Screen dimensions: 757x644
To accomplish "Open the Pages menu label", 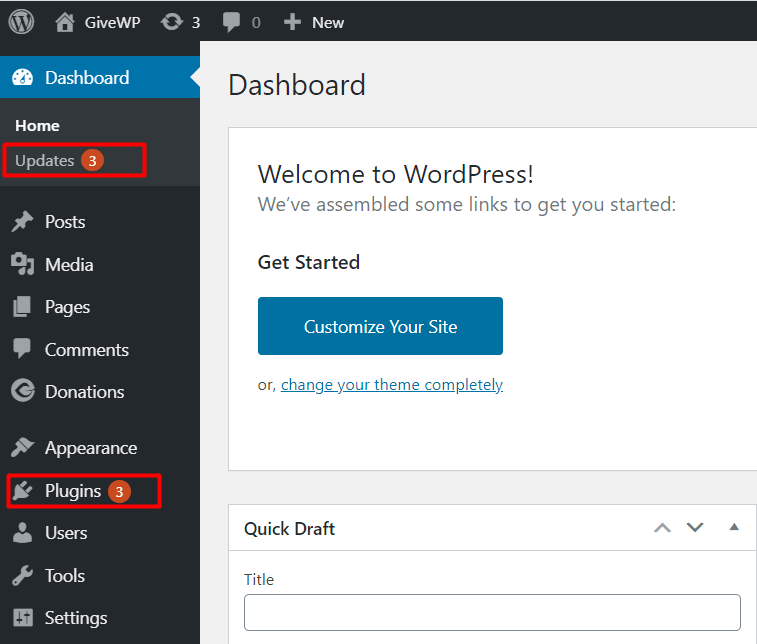I will (x=68, y=307).
